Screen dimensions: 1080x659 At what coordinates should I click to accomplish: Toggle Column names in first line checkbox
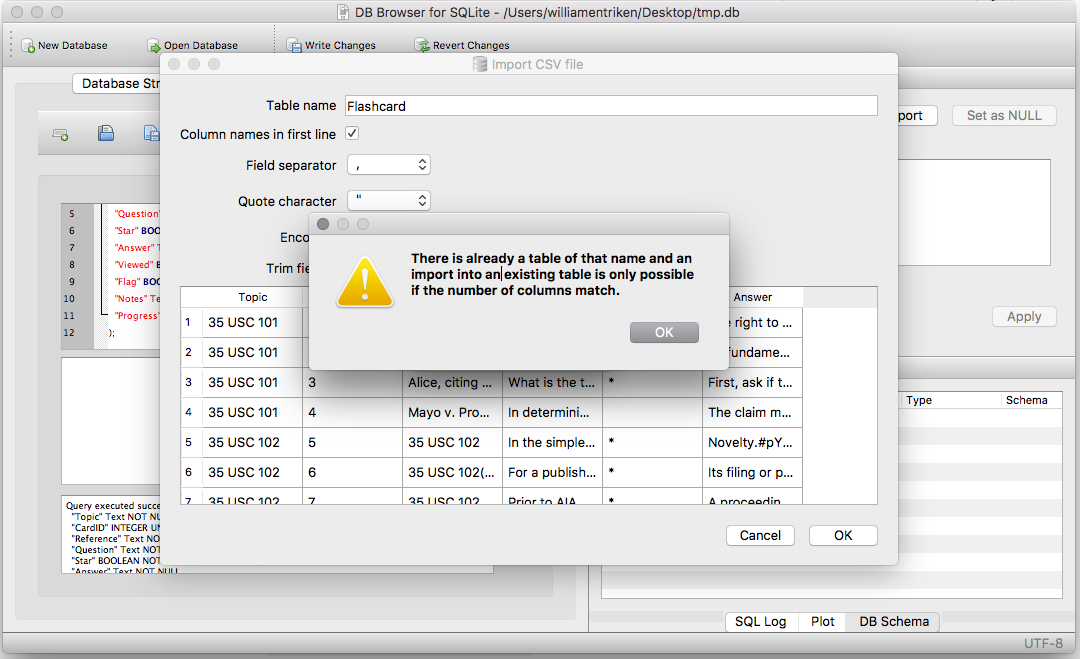[x=352, y=134]
